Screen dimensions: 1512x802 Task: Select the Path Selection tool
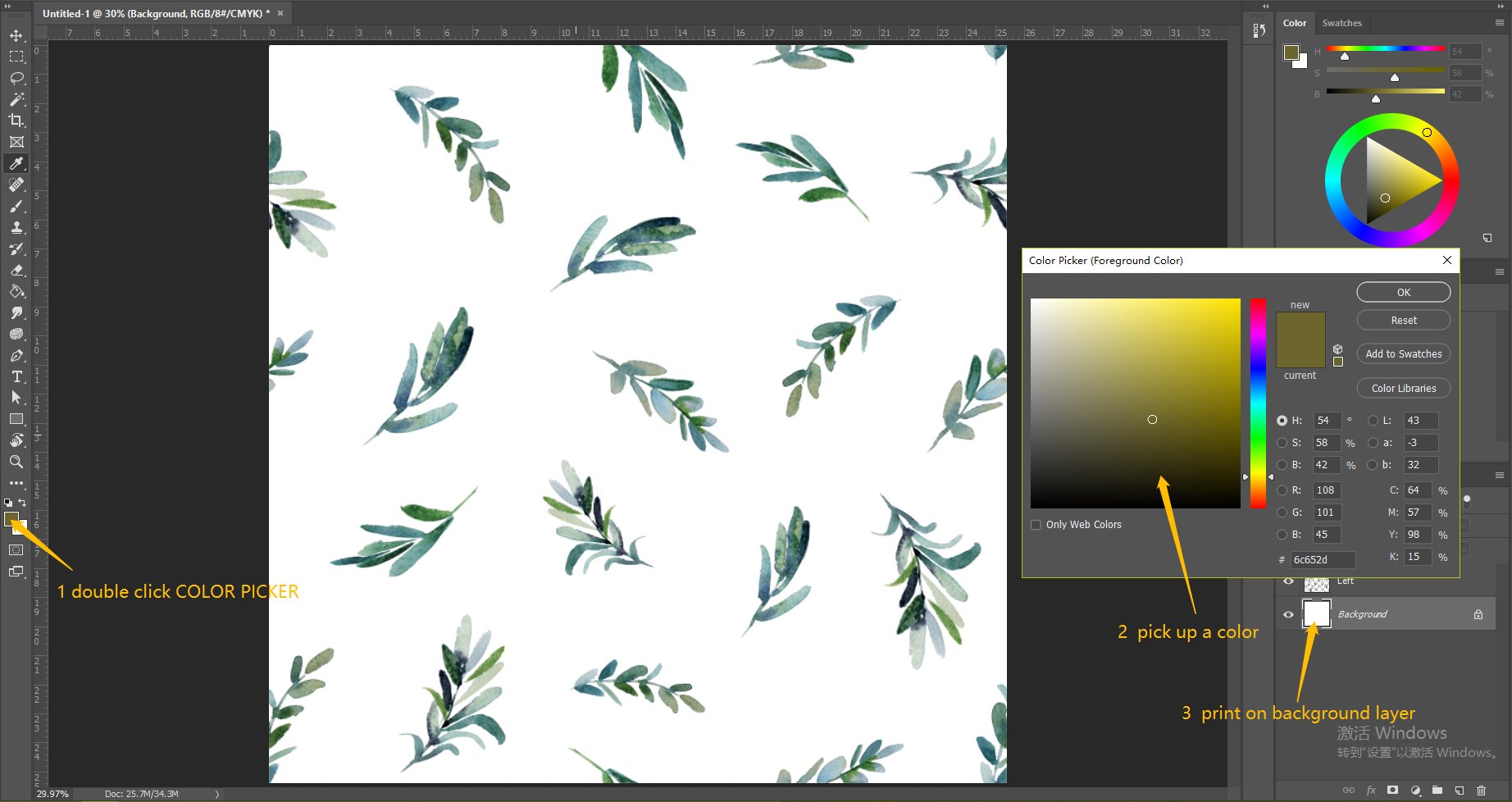(x=16, y=398)
